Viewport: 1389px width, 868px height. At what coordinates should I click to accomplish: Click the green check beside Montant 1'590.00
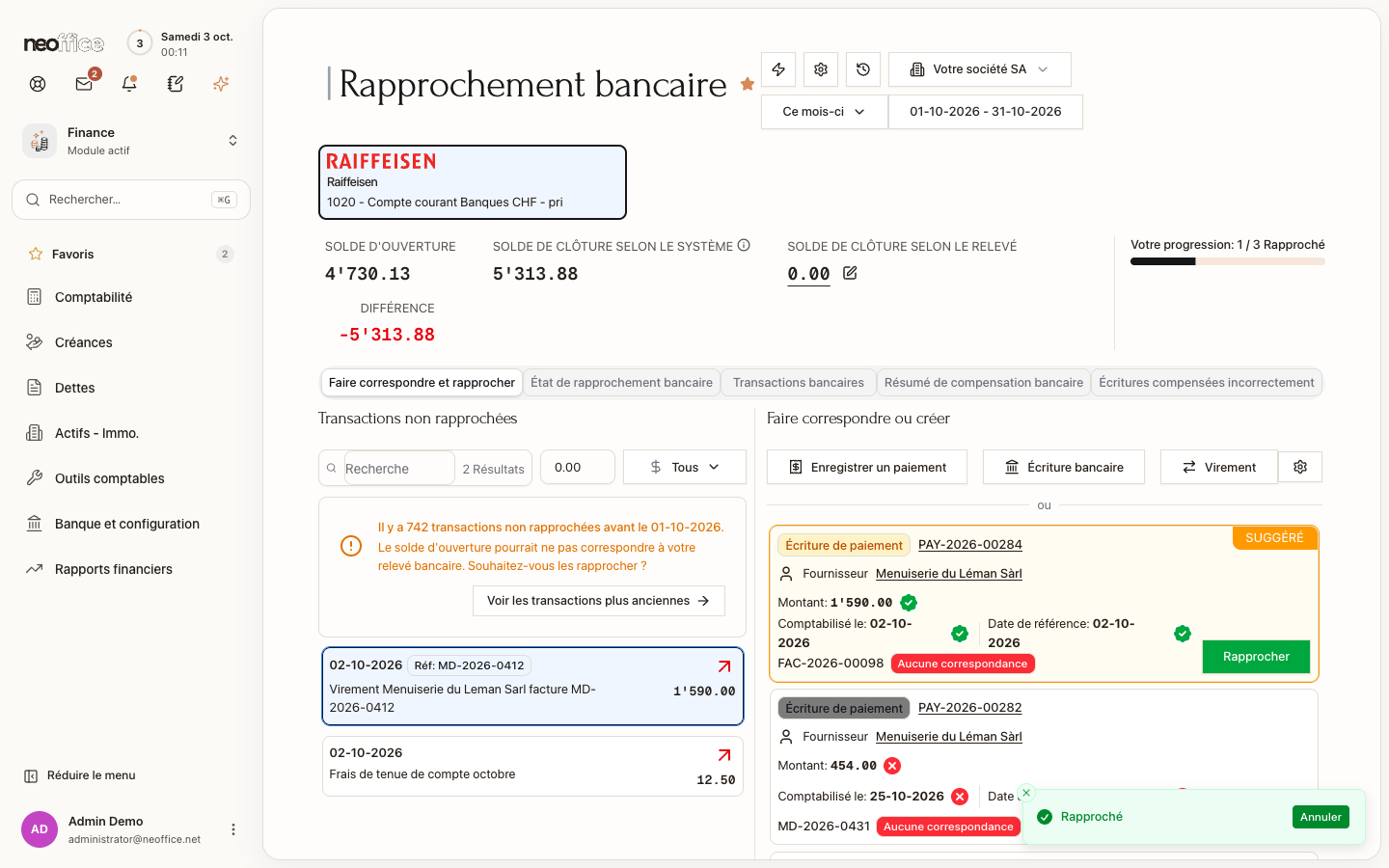(x=909, y=603)
